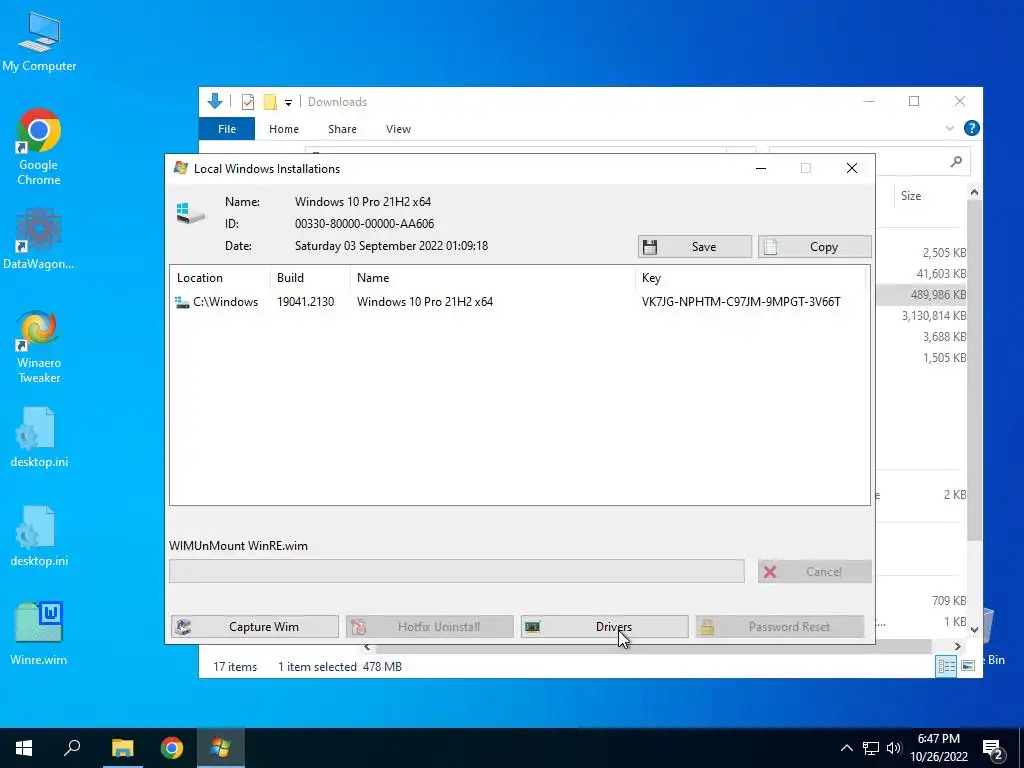
Task: Open taskbar Search
Action: 72,748
